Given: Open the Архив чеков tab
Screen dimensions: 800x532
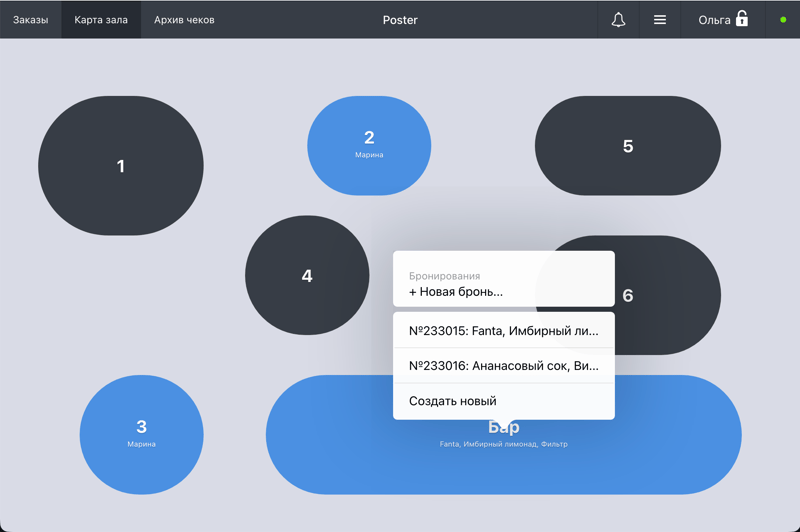Looking at the screenshot, I should (184, 20).
